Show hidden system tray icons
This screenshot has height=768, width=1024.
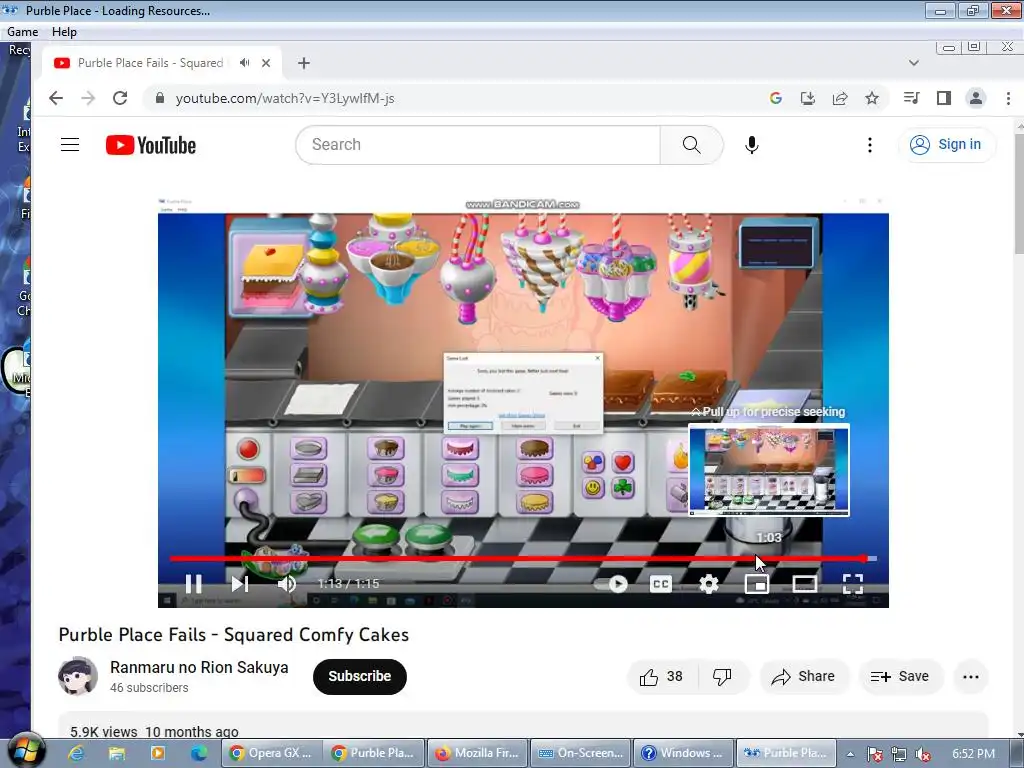[850, 754]
